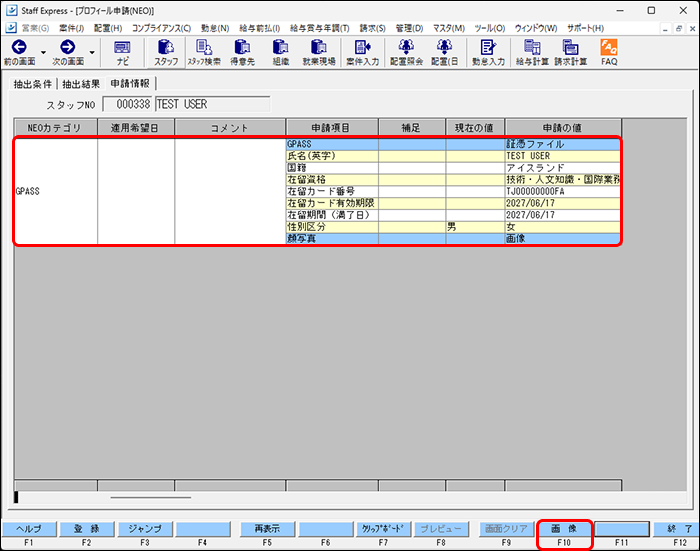Select the 証憑ファイル cell in GPASS row
The image size is (700, 551).
562,144
